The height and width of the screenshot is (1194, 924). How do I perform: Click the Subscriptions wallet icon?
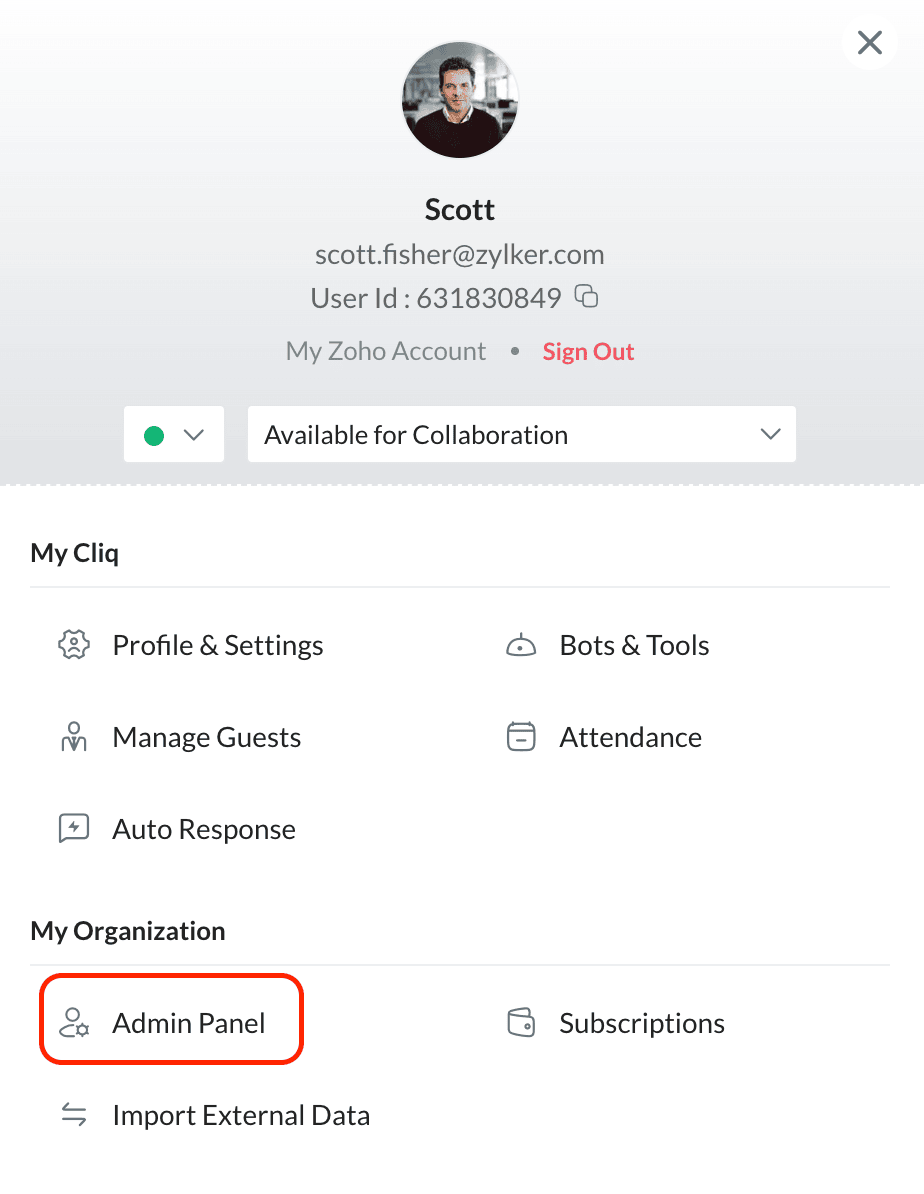(x=521, y=1023)
